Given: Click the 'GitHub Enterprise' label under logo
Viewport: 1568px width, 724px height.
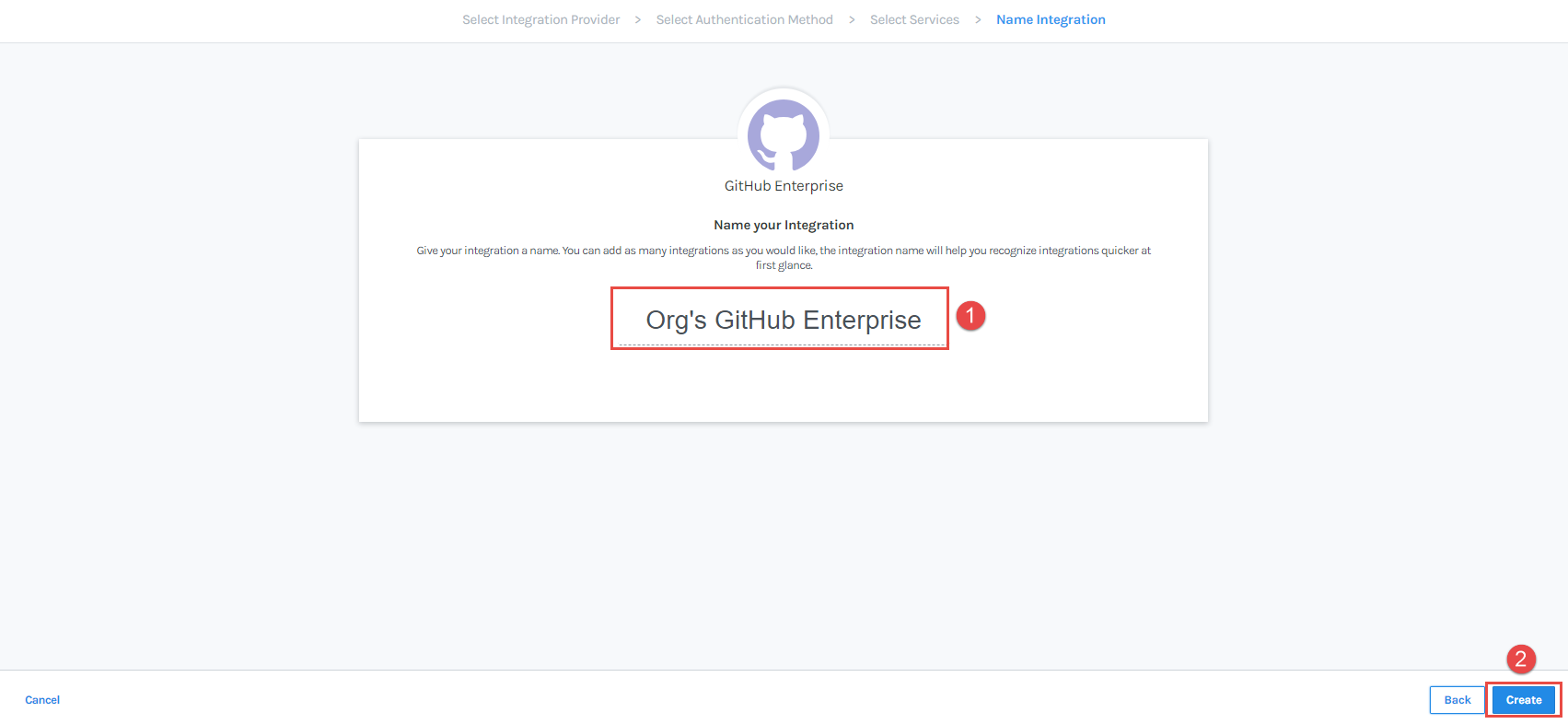Looking at the screenshot, I should tap(784, 186).
